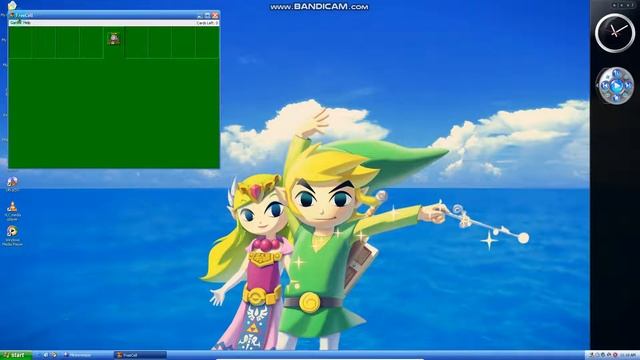Open VLC media player desktop shortcut

pos(12,211)
